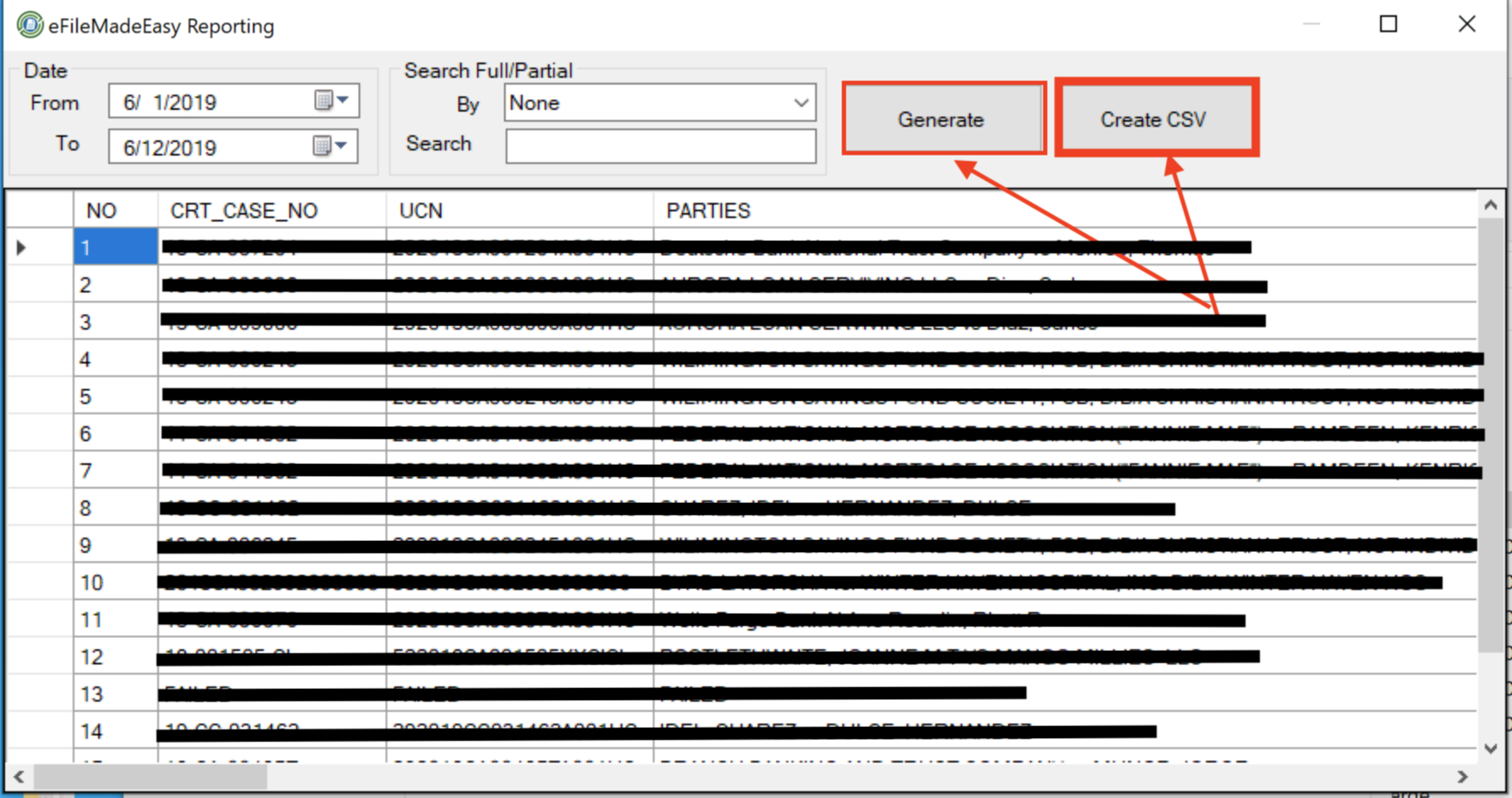Open the To date calendar picker
Screen dimensions: 1512x798
point(331,146)
